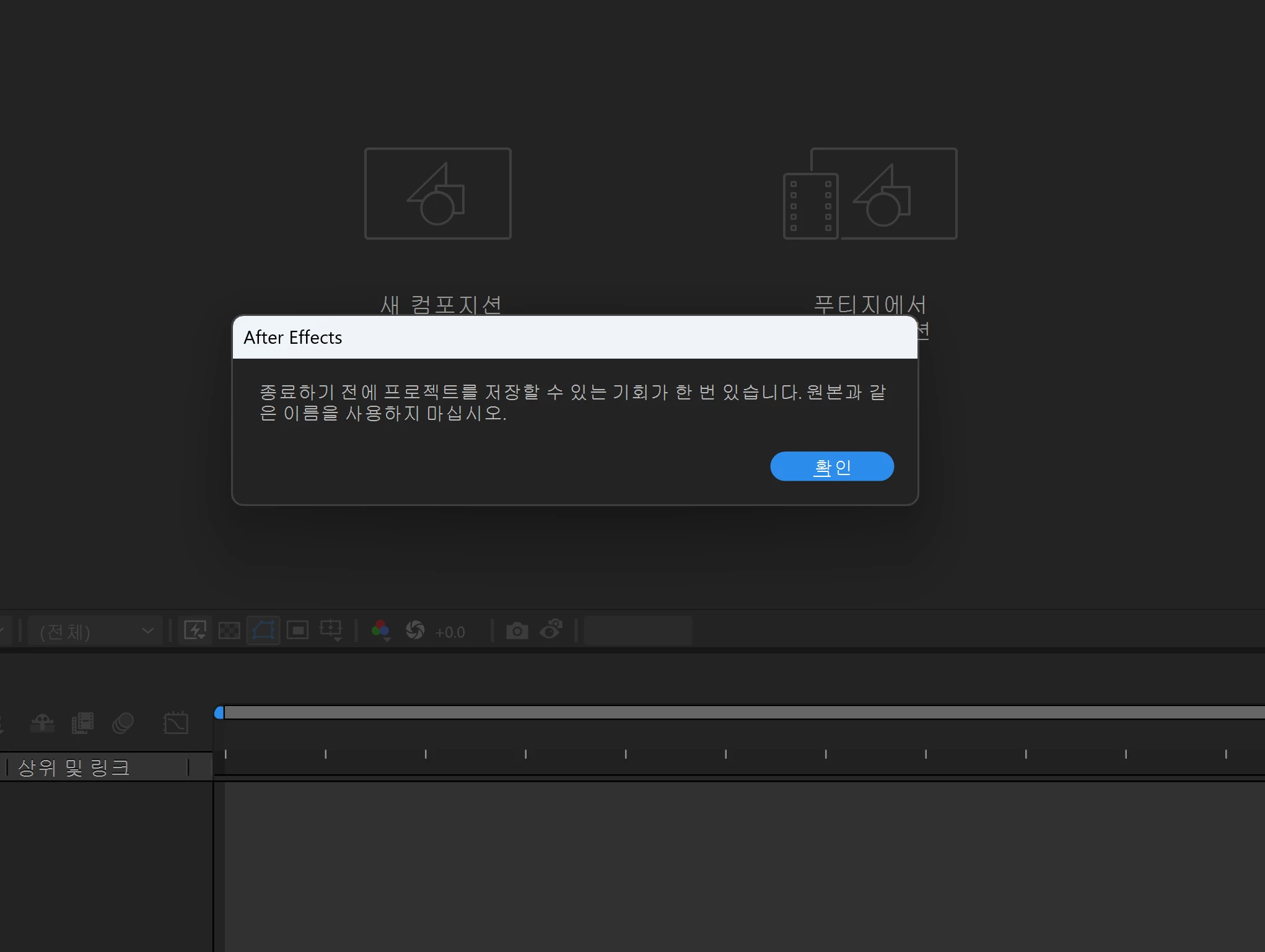Enable the frame blending filmstrip icon

pos(82,723)
